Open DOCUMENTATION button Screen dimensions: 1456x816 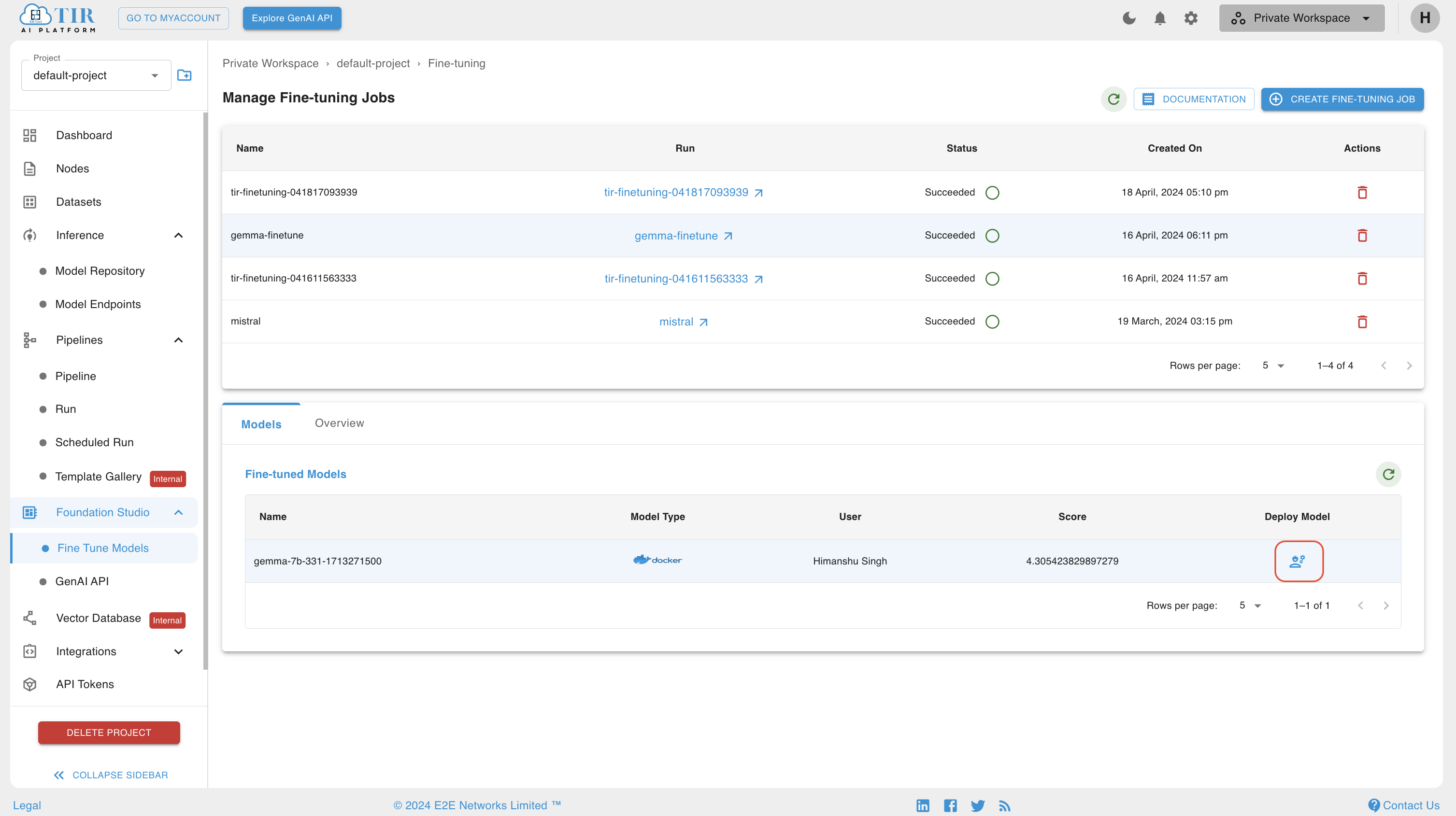click(1194, 99)
